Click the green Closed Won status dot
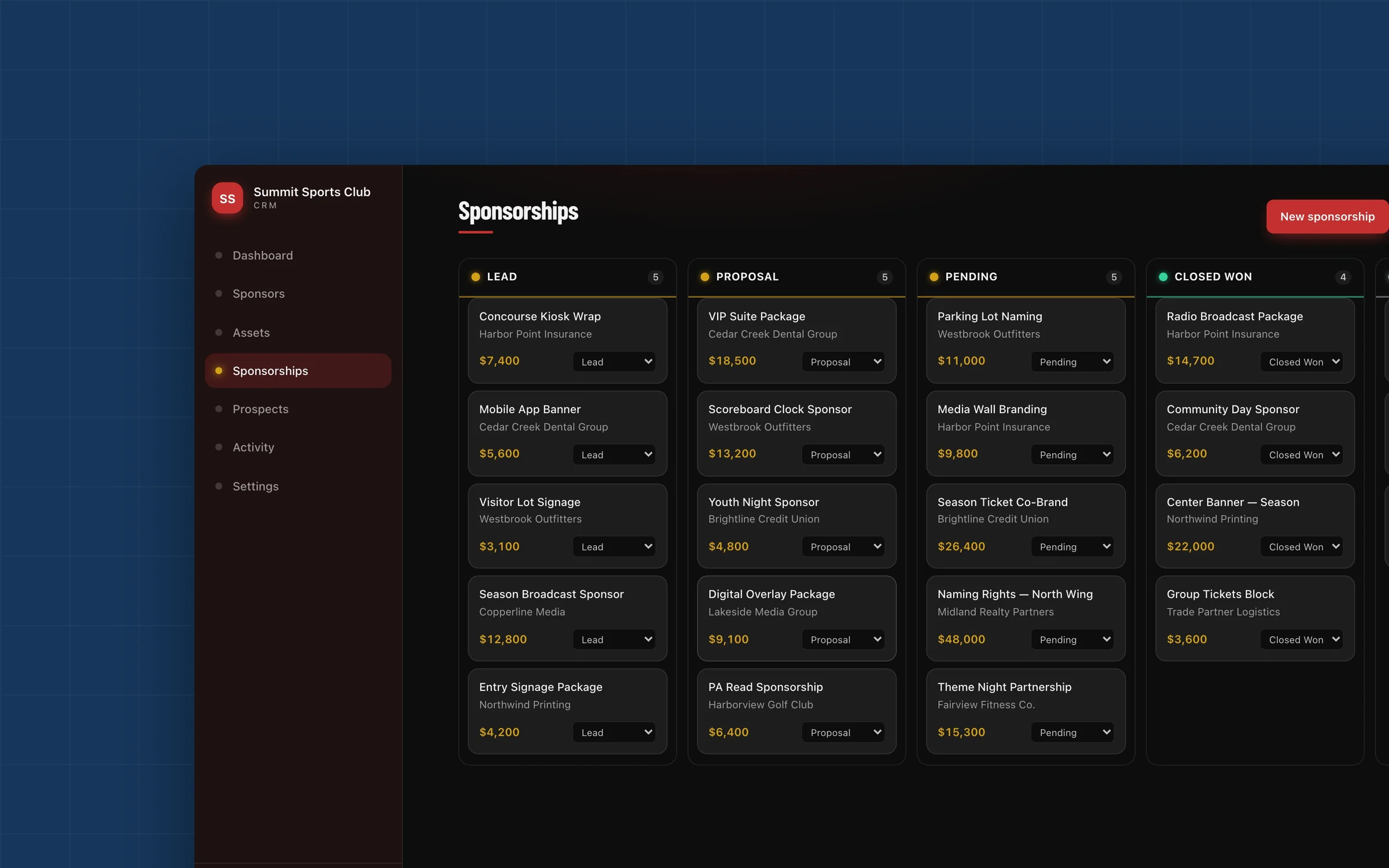Image resolution: width=1389 pixels, height=868 pixels. tap(1163, 277)
